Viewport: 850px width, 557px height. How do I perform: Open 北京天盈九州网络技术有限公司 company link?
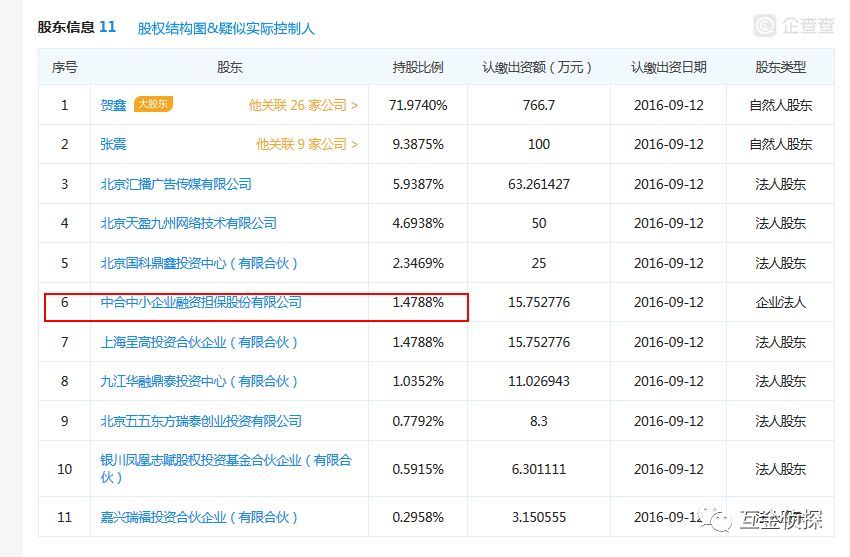pos(188,223)
